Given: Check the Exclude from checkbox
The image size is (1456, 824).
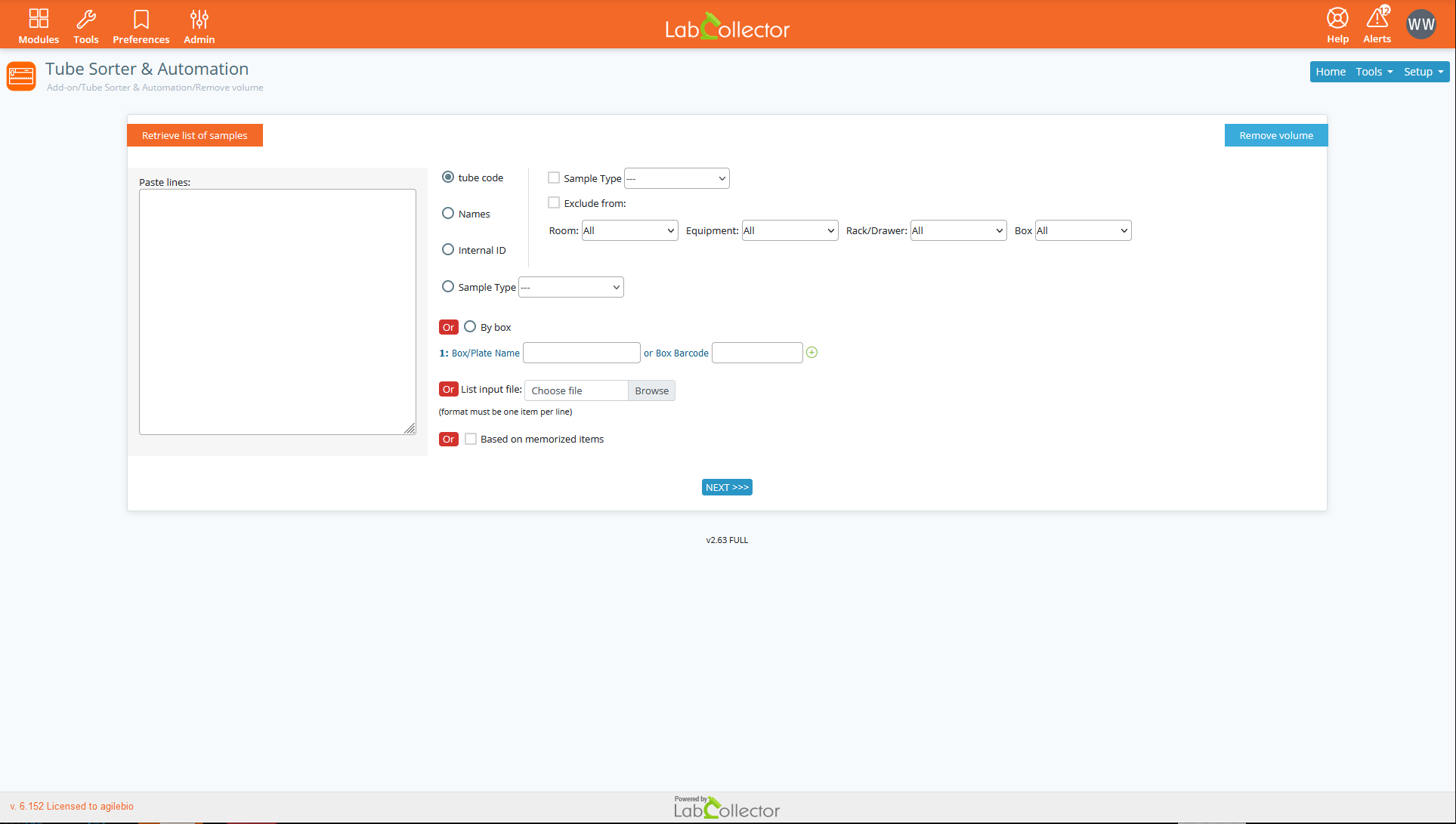Looking at the screenshot, I should click(x=554, y=202).
